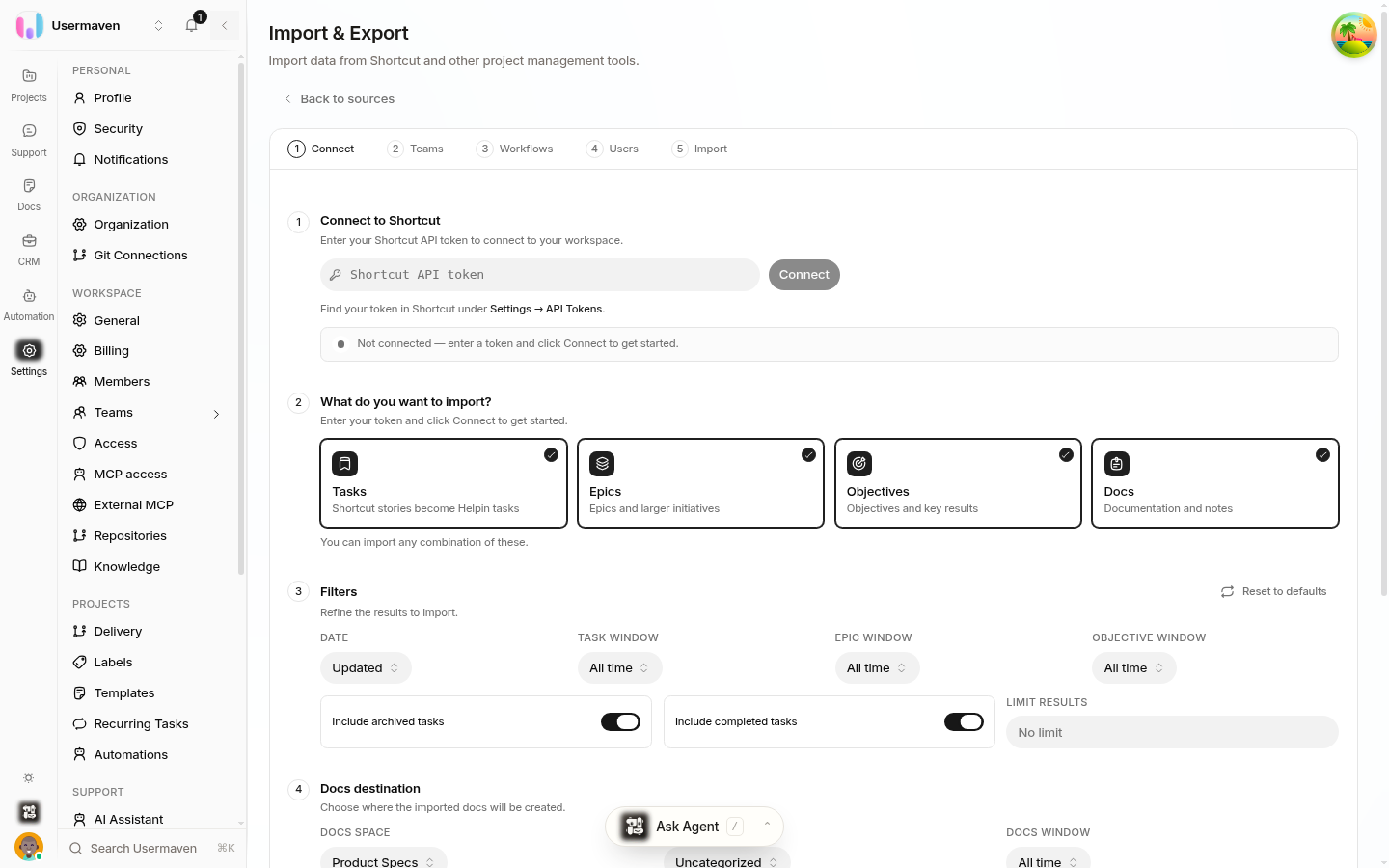Screen dimensions: 1389x868
Task: Click the Usermaven logo icon
Action: [29, 25]
